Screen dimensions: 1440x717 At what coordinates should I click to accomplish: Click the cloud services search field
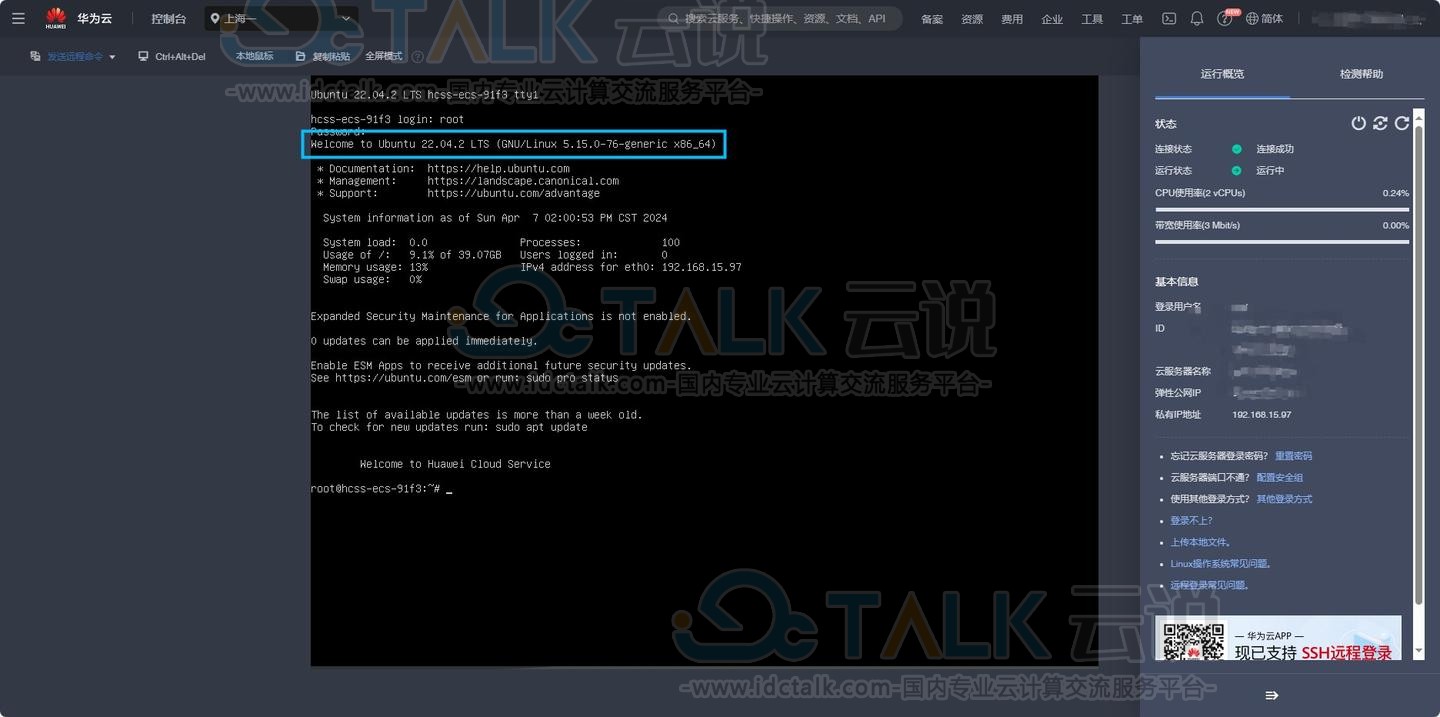pyautogui.click(x=780, y=18)
